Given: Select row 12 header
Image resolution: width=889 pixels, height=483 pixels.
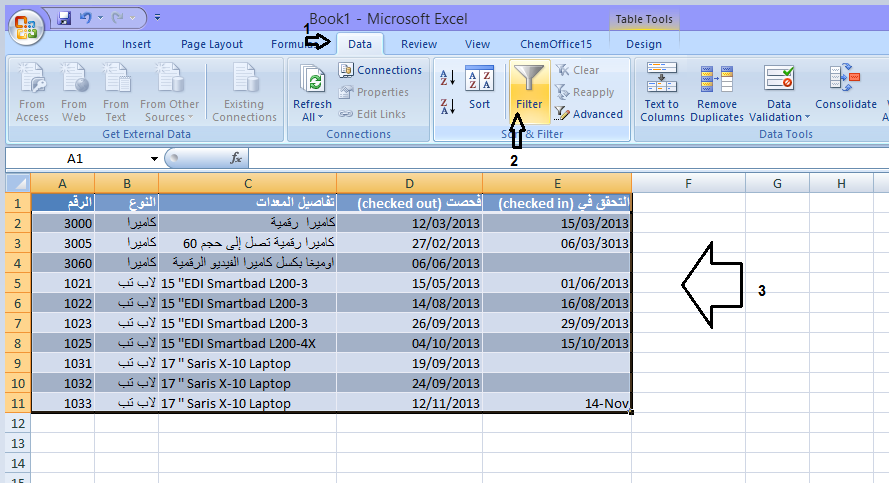Looking at the screenshot, I should 18,423.
